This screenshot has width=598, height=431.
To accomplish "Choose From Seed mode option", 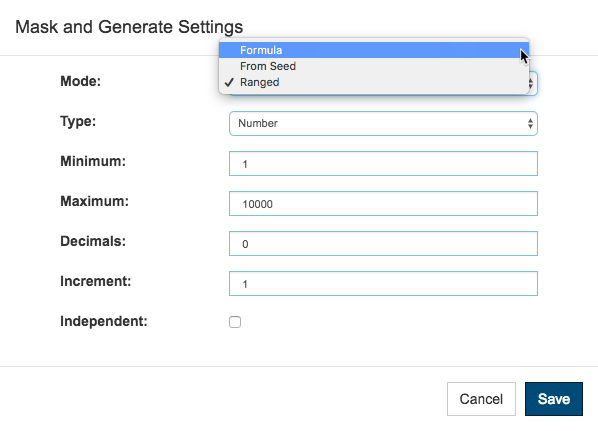I will click(x=374, y=66).
